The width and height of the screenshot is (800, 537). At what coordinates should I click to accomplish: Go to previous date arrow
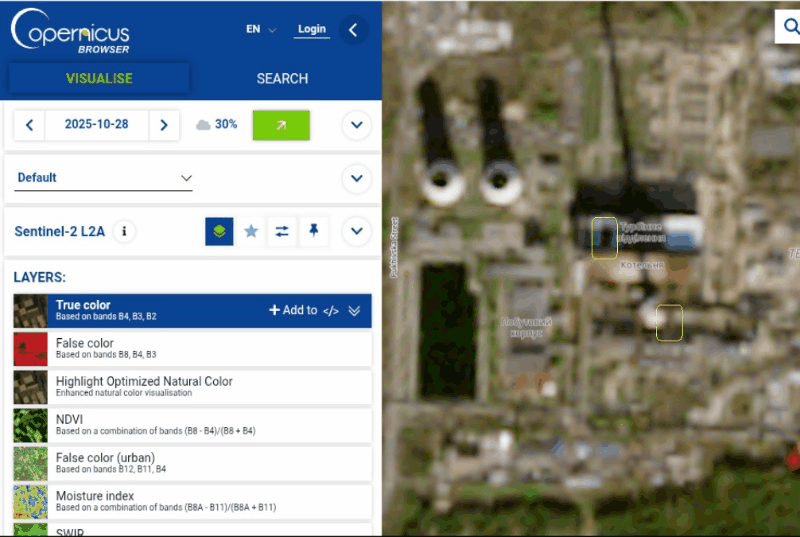tap(30, 125)
